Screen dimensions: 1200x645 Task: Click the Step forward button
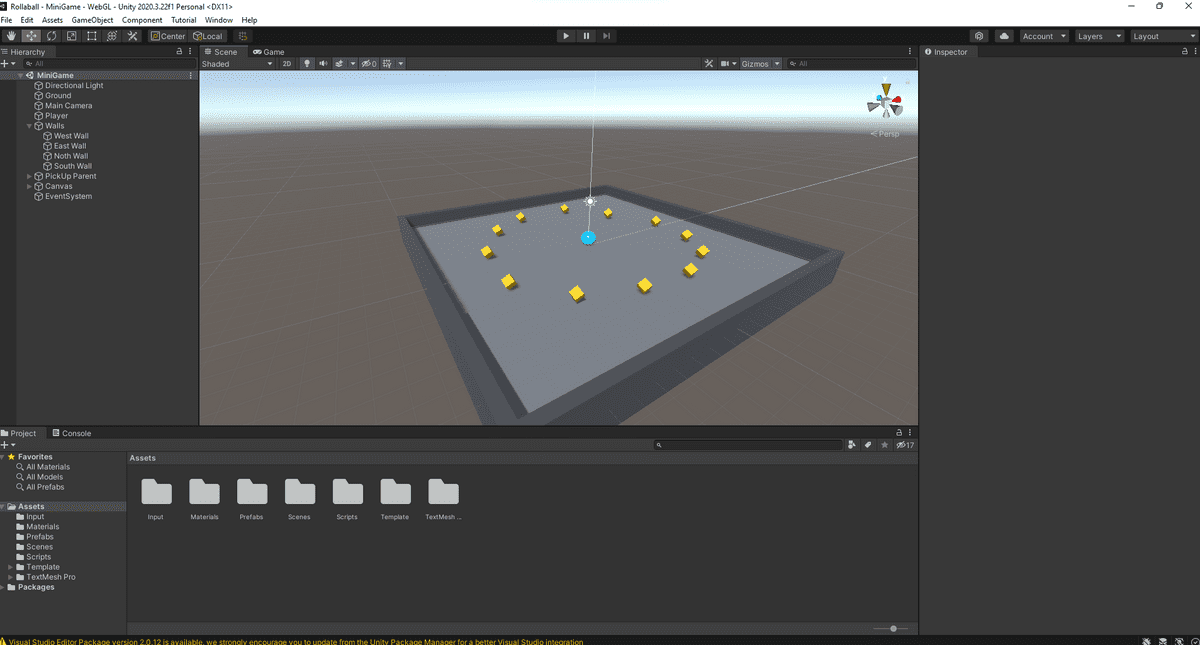tap(606, 36)
